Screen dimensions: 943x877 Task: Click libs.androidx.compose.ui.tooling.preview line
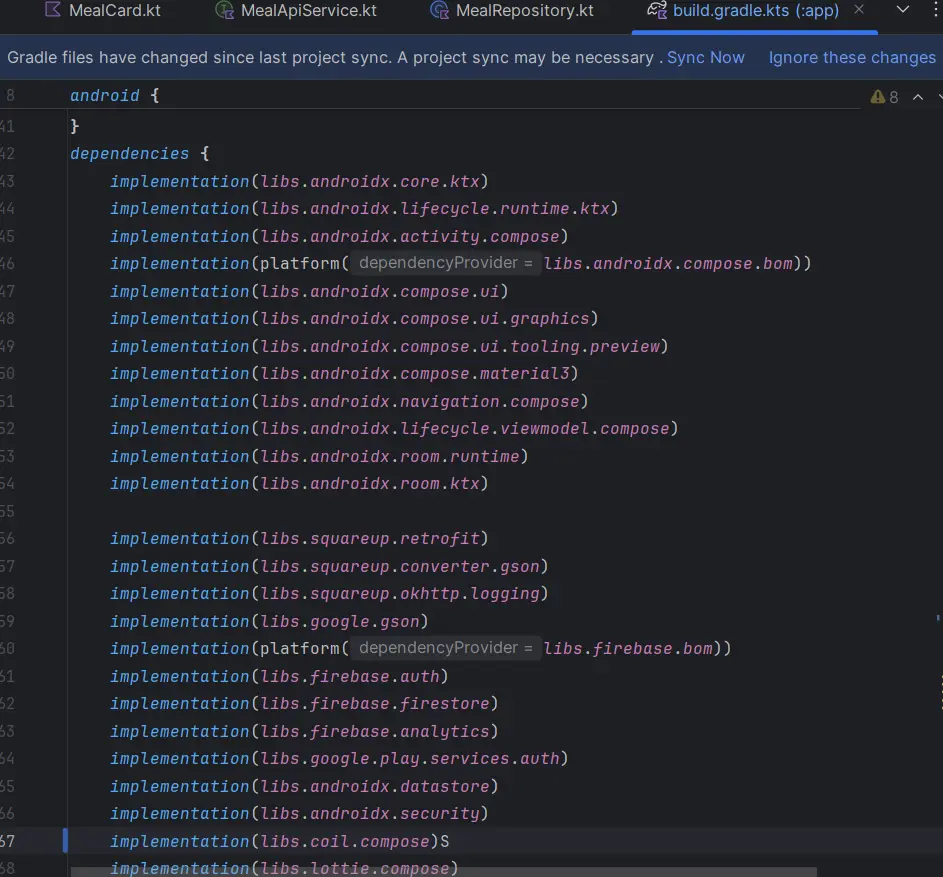tap(389, 346)
